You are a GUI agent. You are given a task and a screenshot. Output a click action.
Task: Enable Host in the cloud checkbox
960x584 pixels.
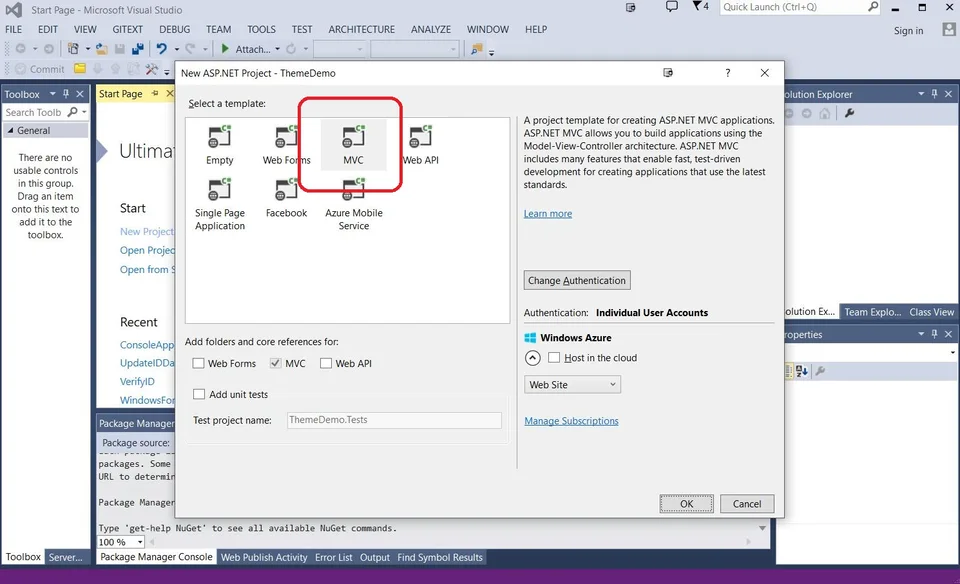[554, 358]
